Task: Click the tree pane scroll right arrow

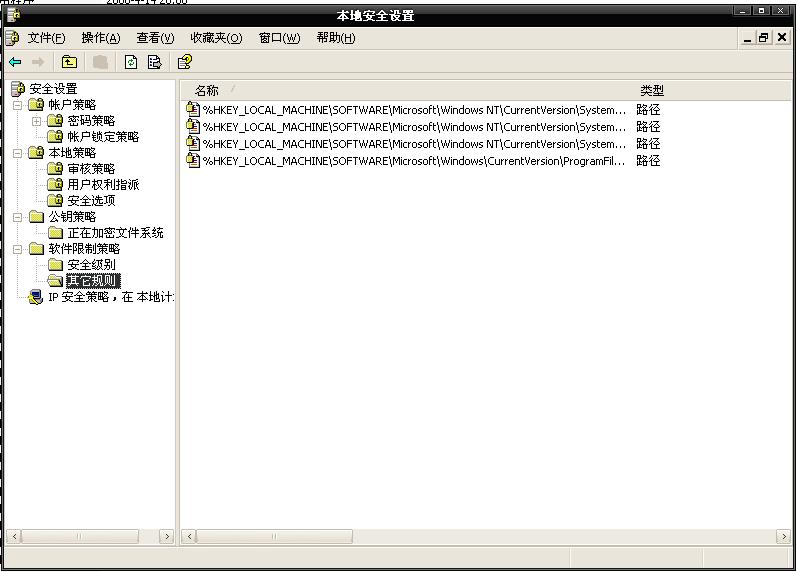Action: pos(166,536)
